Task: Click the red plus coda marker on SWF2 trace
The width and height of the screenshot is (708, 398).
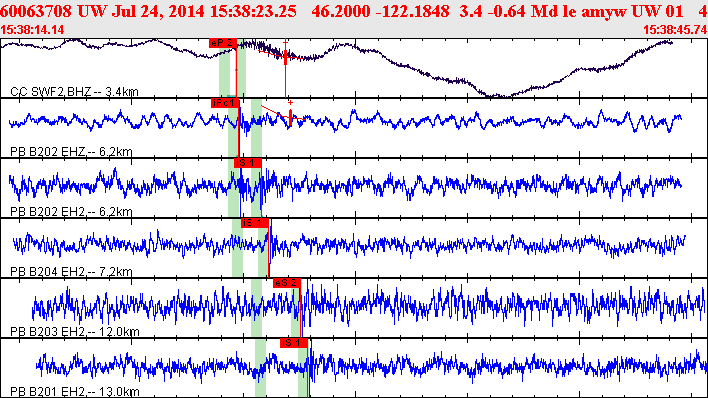Action: [285, 42]
